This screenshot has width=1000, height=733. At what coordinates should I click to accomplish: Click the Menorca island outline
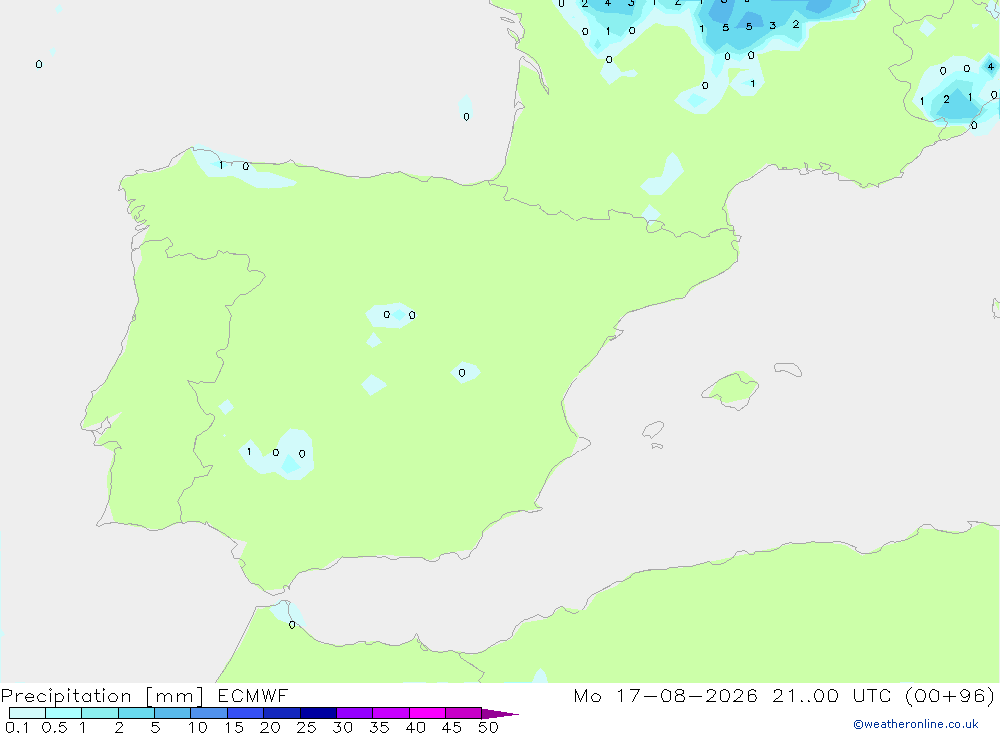click(788, 369)
